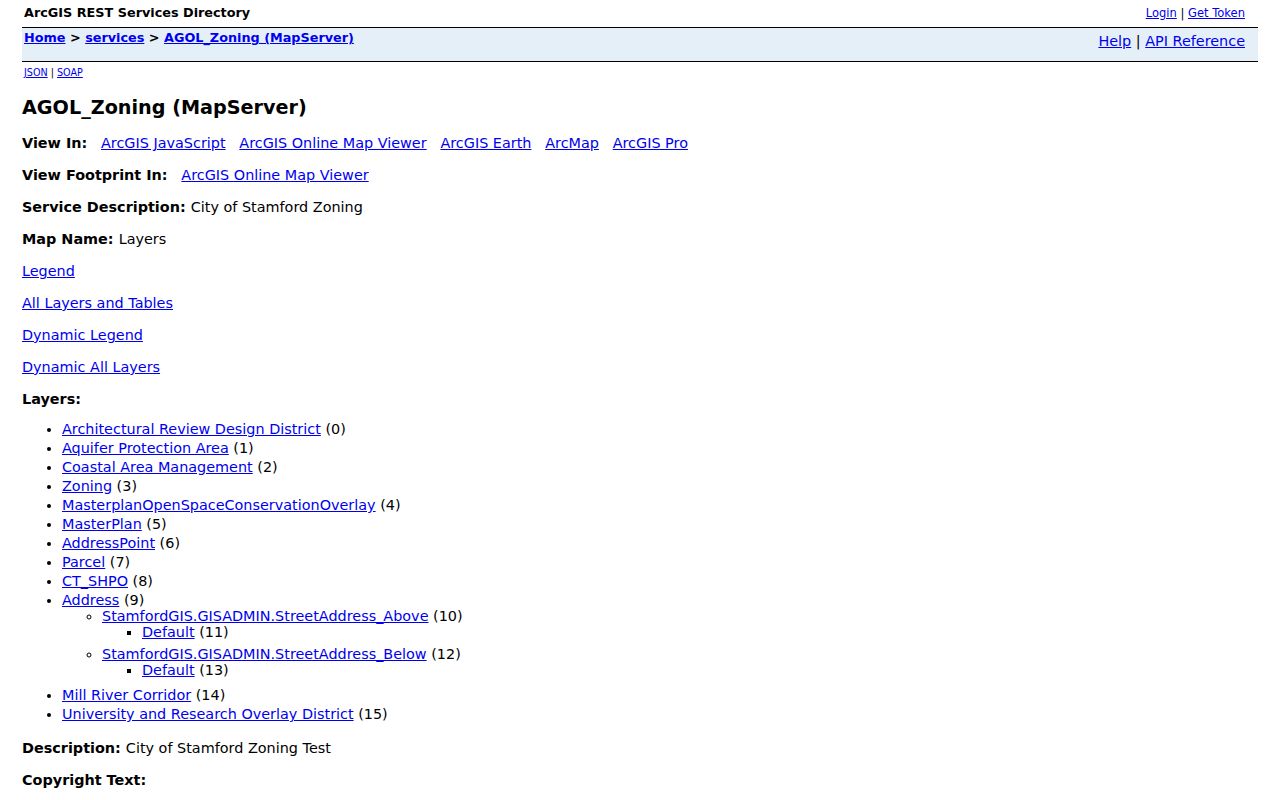View the JSON format
Viewport: 1280px width, 800px height.
pyautogui.click(x=35, y=73)
